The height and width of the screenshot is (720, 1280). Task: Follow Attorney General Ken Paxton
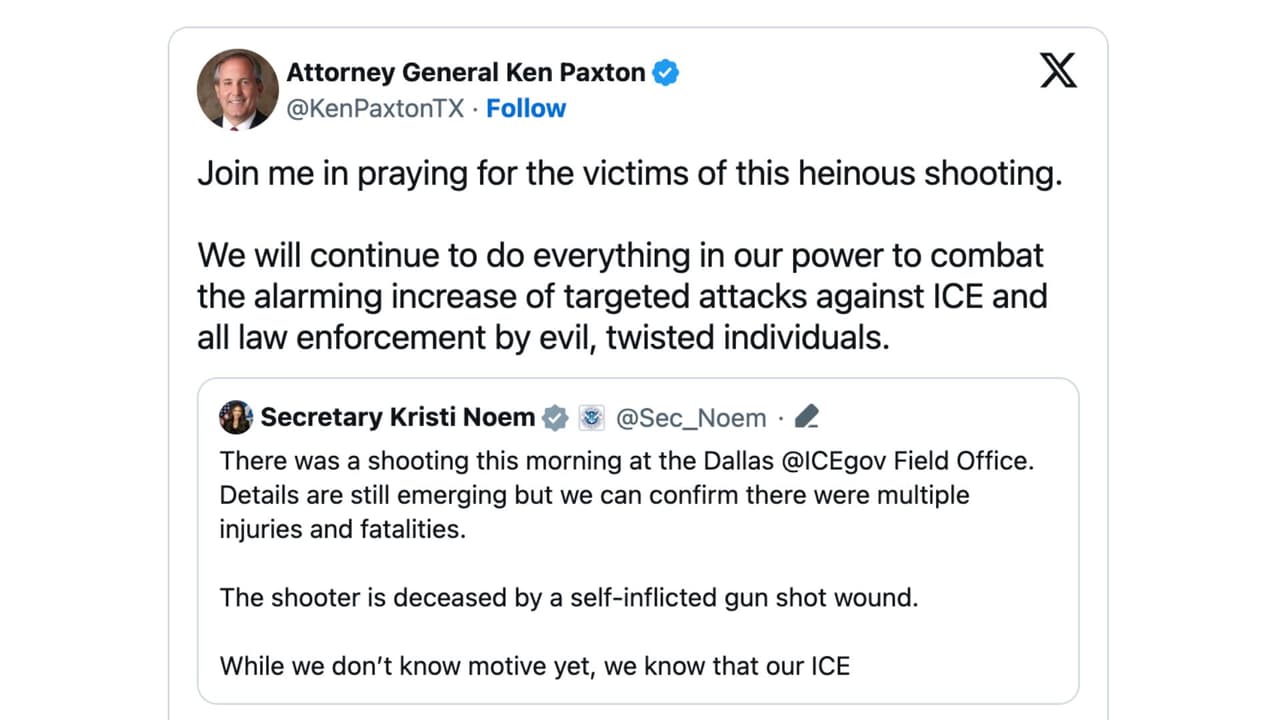click(x=526, y=108)
